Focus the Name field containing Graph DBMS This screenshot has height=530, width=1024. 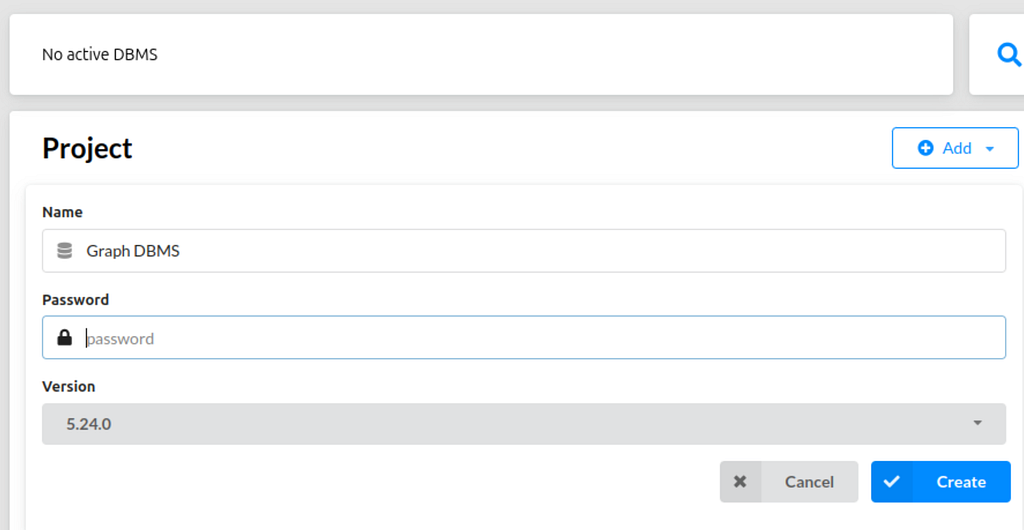click(x=524, y=251)
